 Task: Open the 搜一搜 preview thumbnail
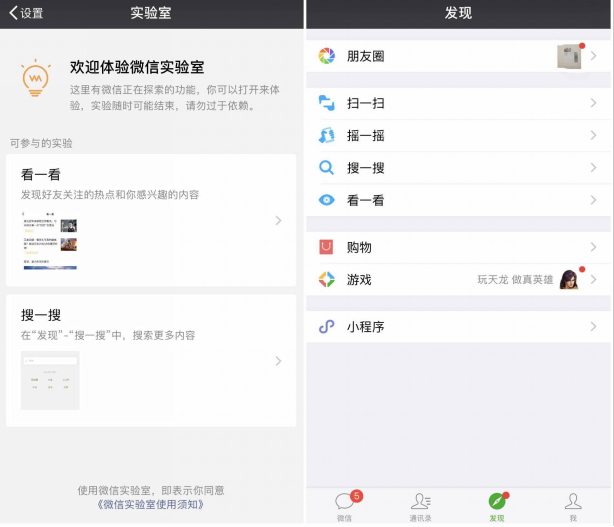pos(50,381)
